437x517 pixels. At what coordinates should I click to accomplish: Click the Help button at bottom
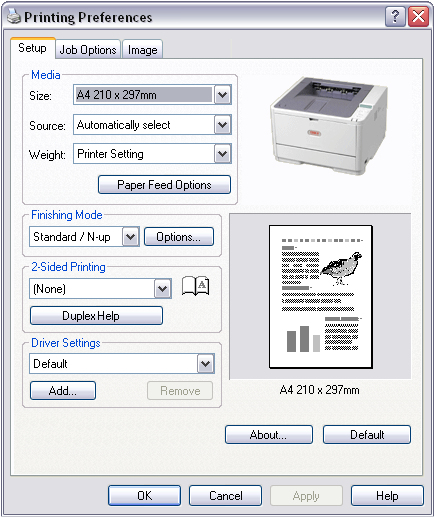[x=387, y=496]
